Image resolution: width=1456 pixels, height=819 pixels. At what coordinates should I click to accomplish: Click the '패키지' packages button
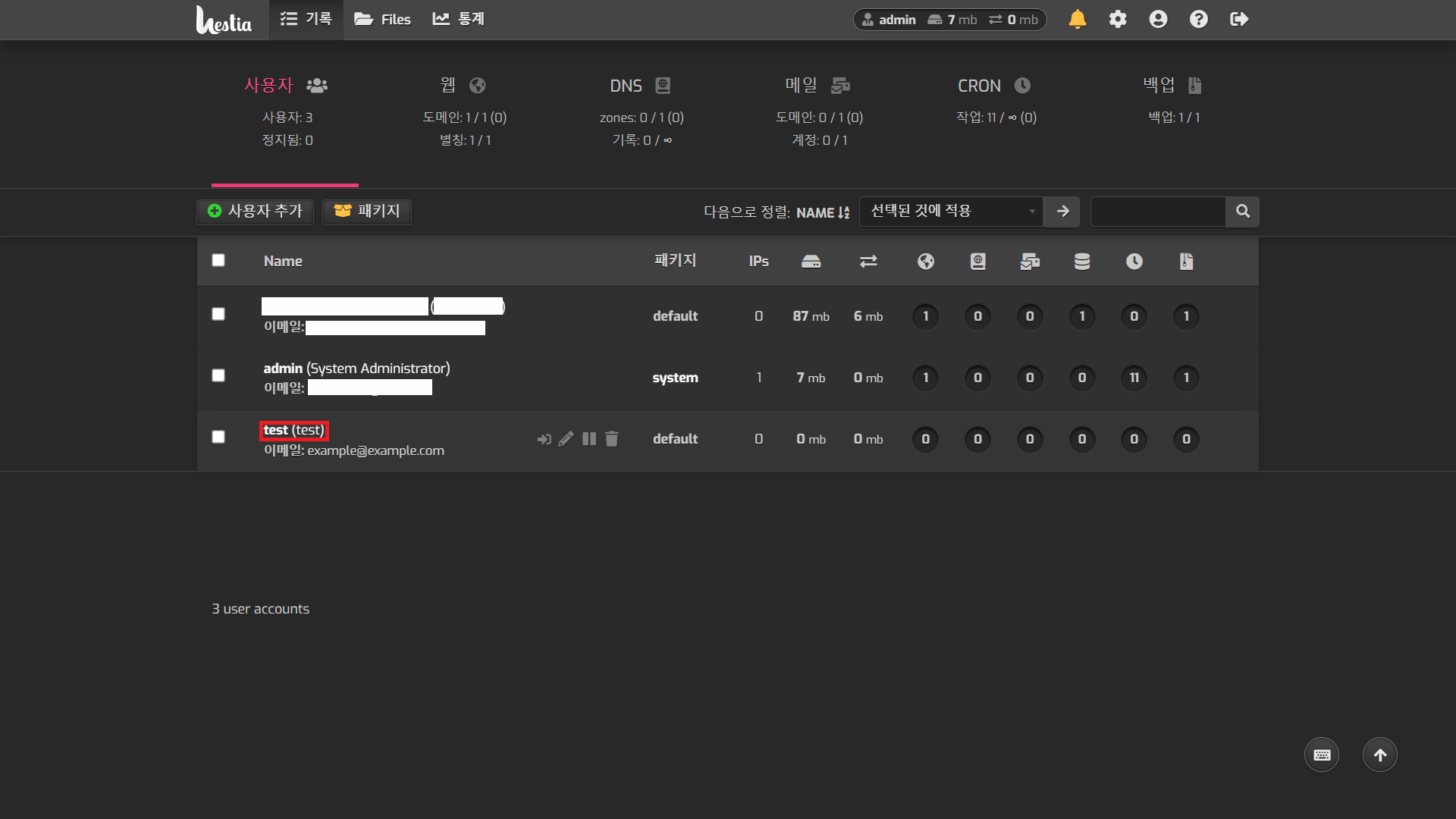point(367,212)
